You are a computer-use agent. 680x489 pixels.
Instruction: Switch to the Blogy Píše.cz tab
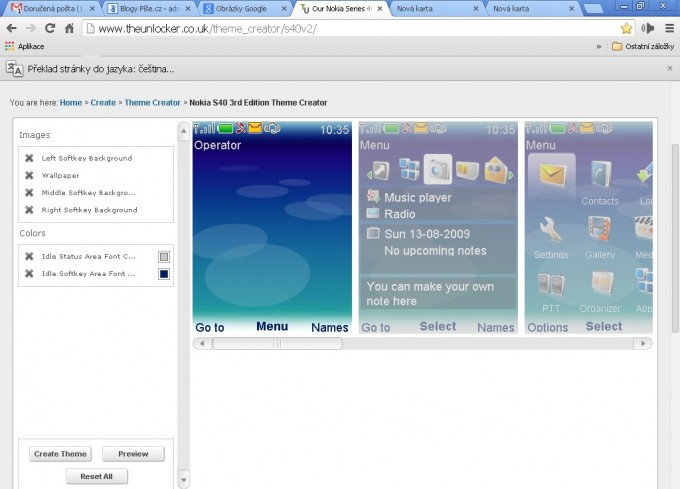click(x=147, y=8)
